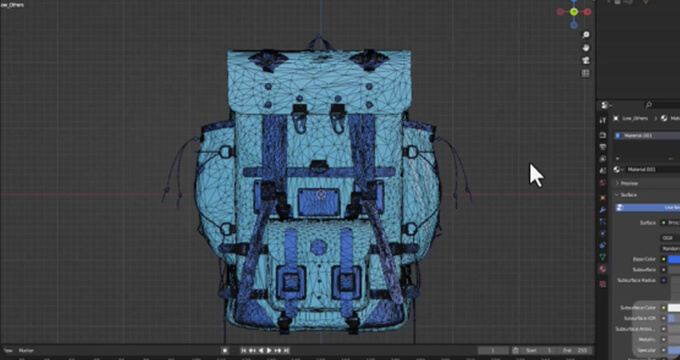The height and width of the screenshot is (360, 680).
Task: Click the blue Base Color swatch
Action: (x=674, y=259)
